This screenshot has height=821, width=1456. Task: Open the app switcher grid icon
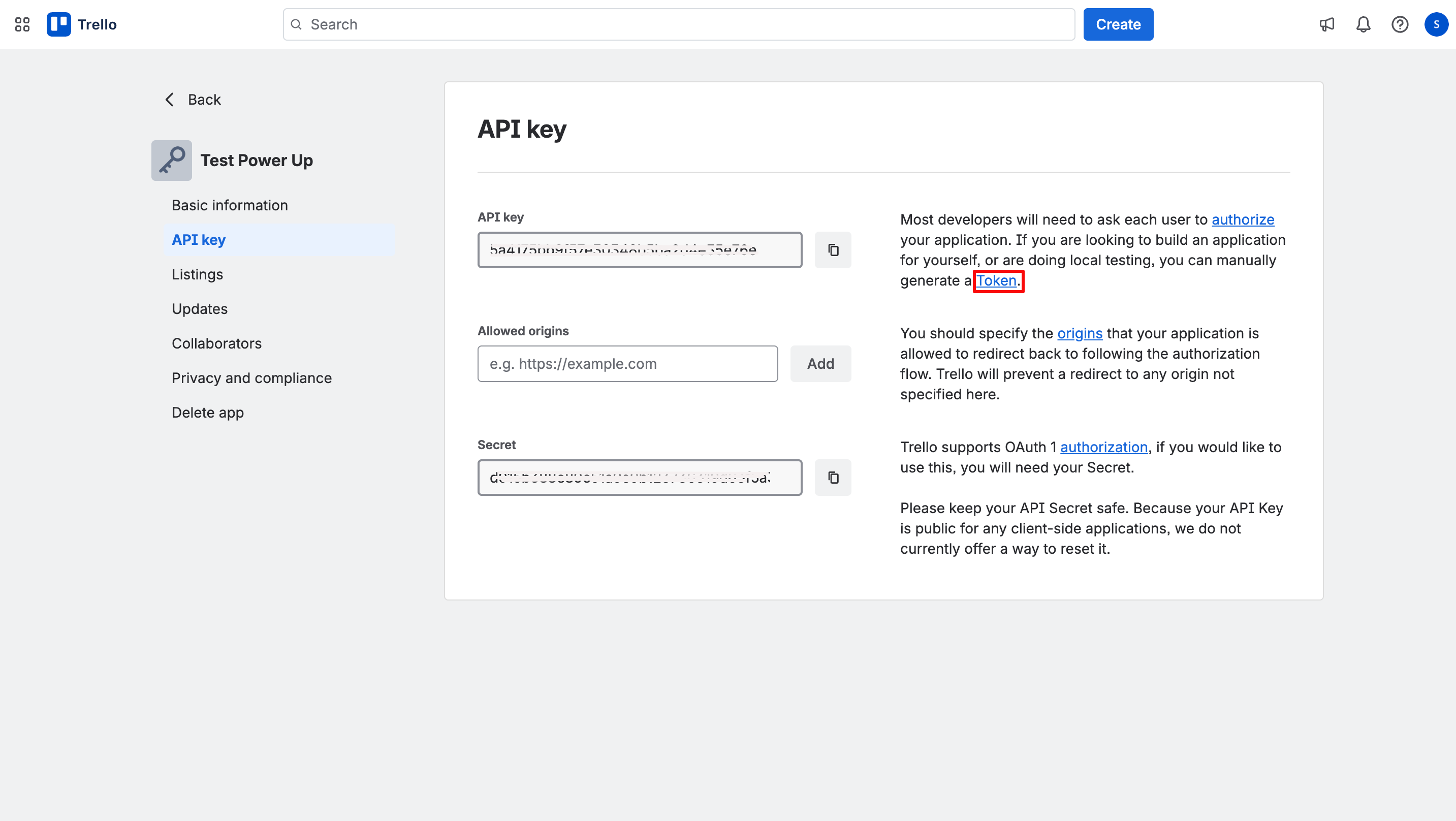click(x=22, y=24)
